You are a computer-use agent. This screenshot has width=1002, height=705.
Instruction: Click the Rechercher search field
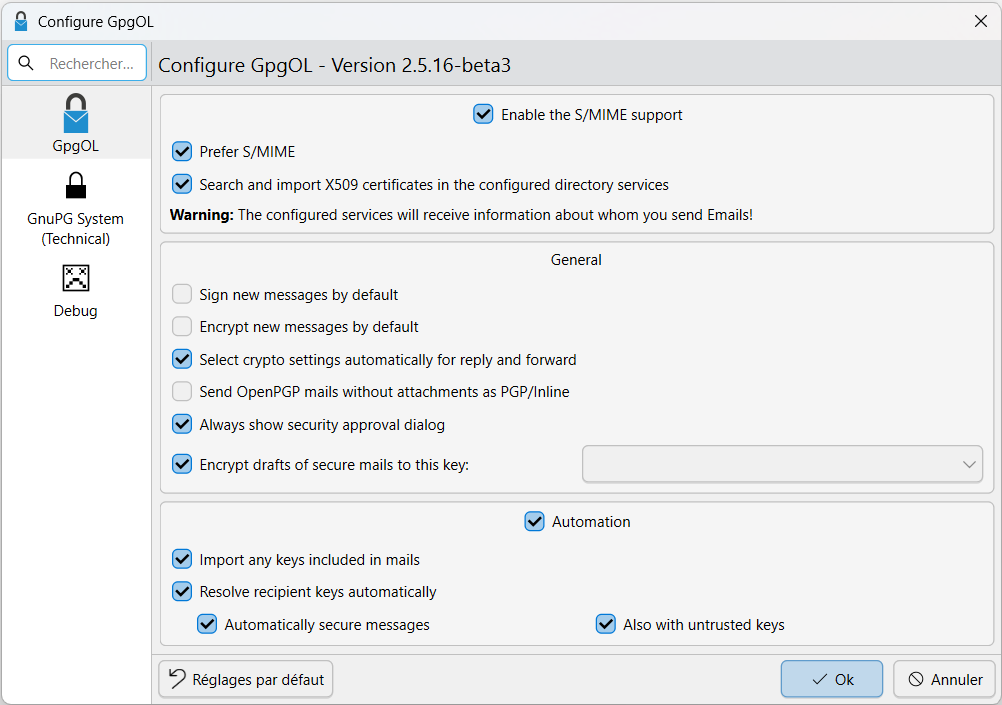[77, 63]
